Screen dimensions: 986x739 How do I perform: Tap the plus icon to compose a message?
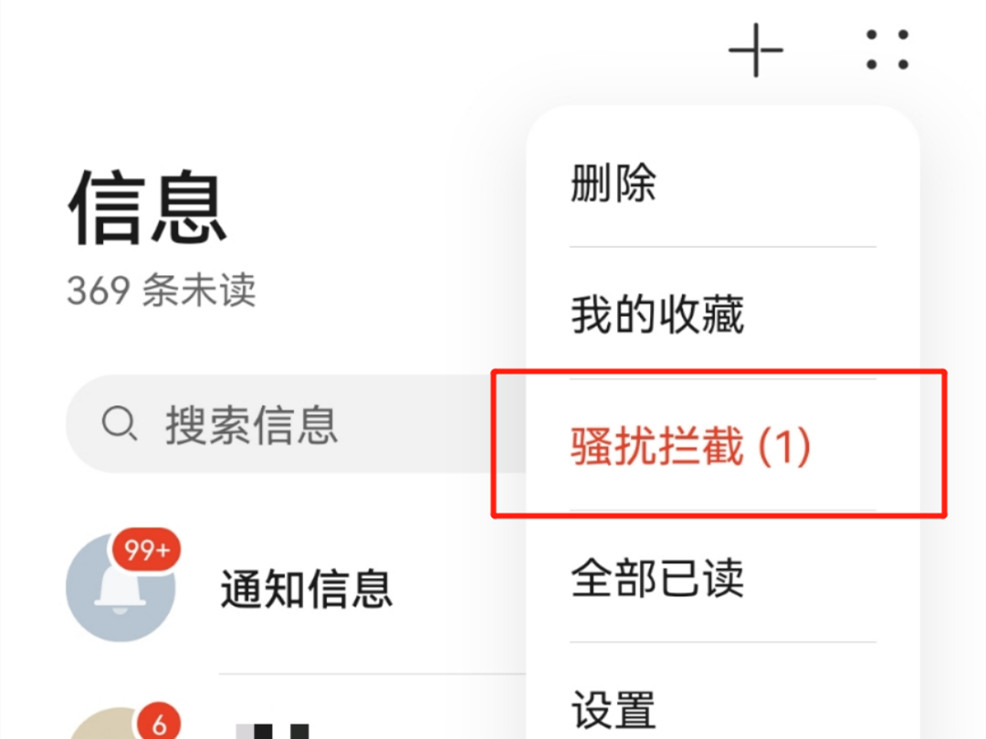[x=755, y=50]
